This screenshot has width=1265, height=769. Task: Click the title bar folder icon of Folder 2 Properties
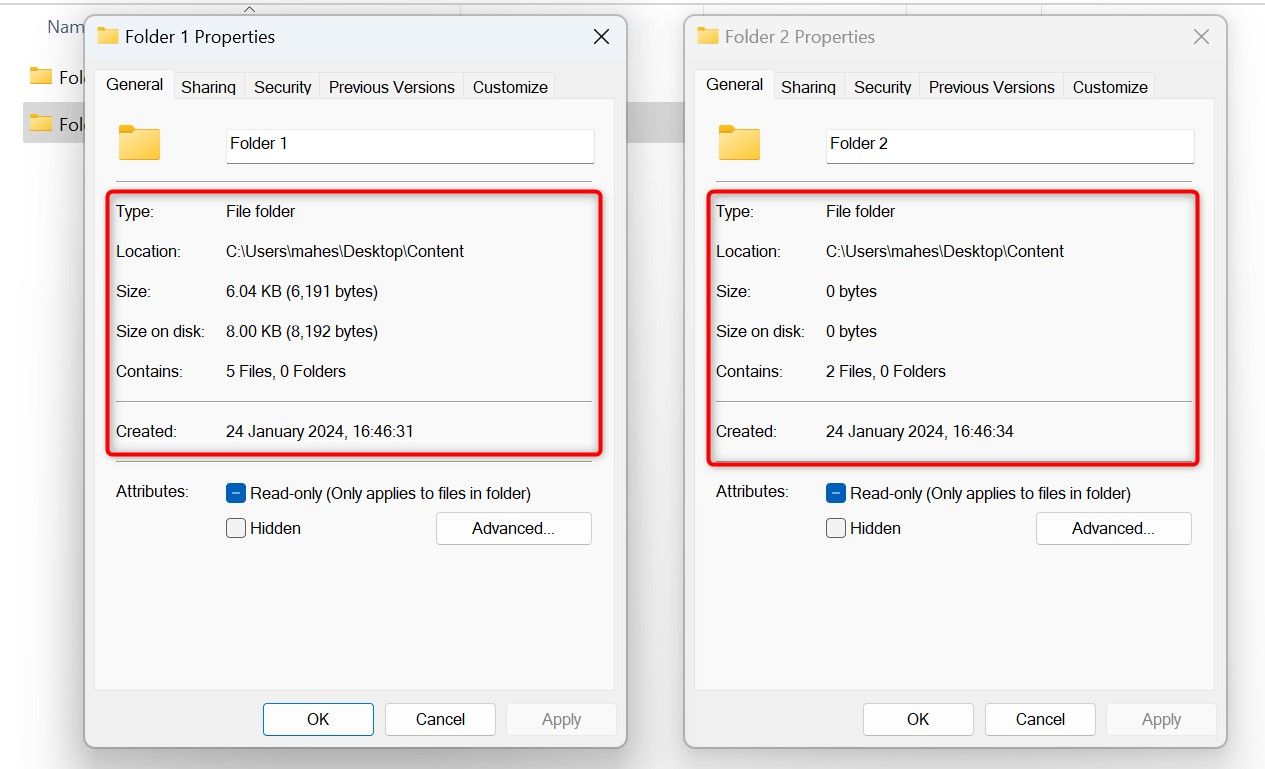[708, 36]
